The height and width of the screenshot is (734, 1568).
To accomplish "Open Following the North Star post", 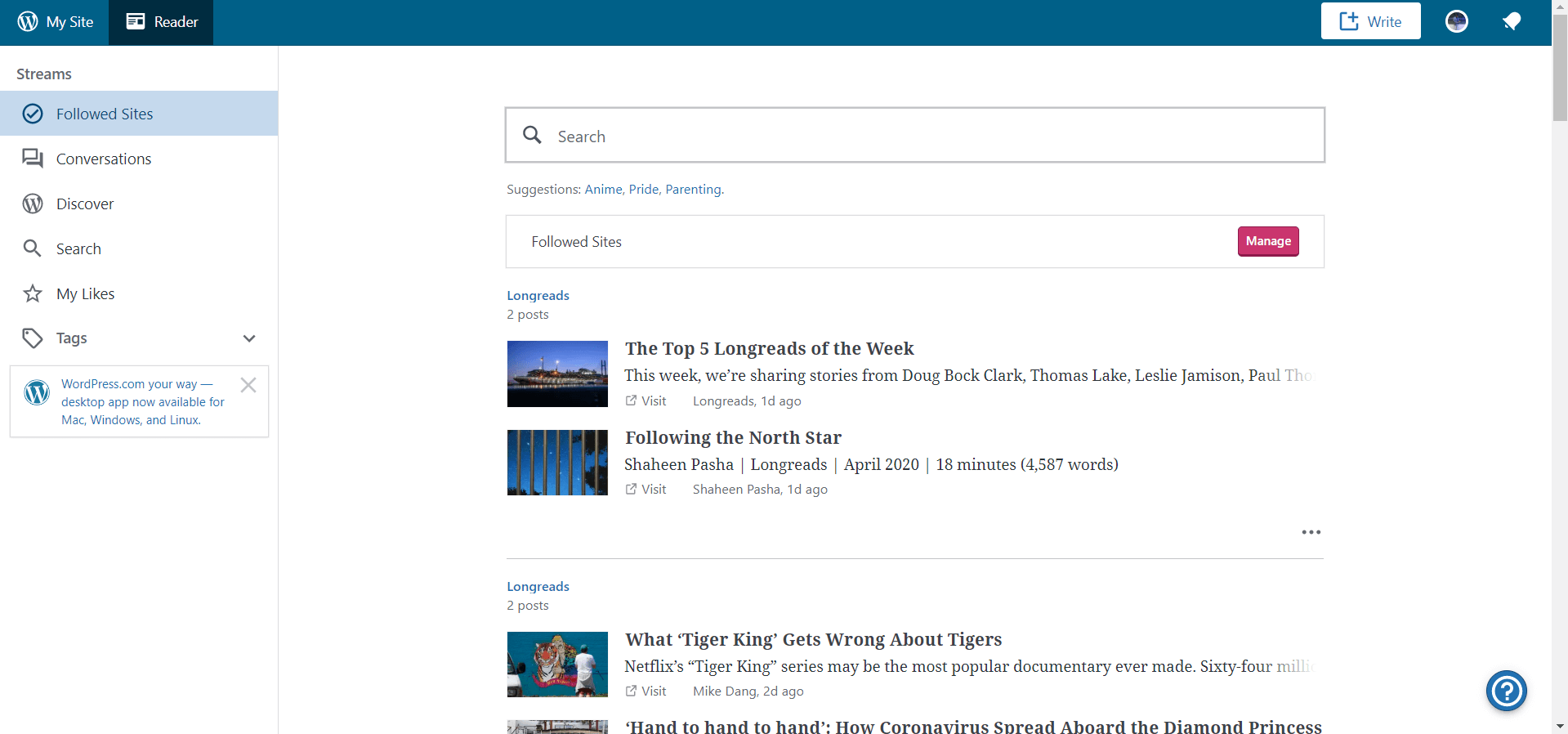I will 733,437.
